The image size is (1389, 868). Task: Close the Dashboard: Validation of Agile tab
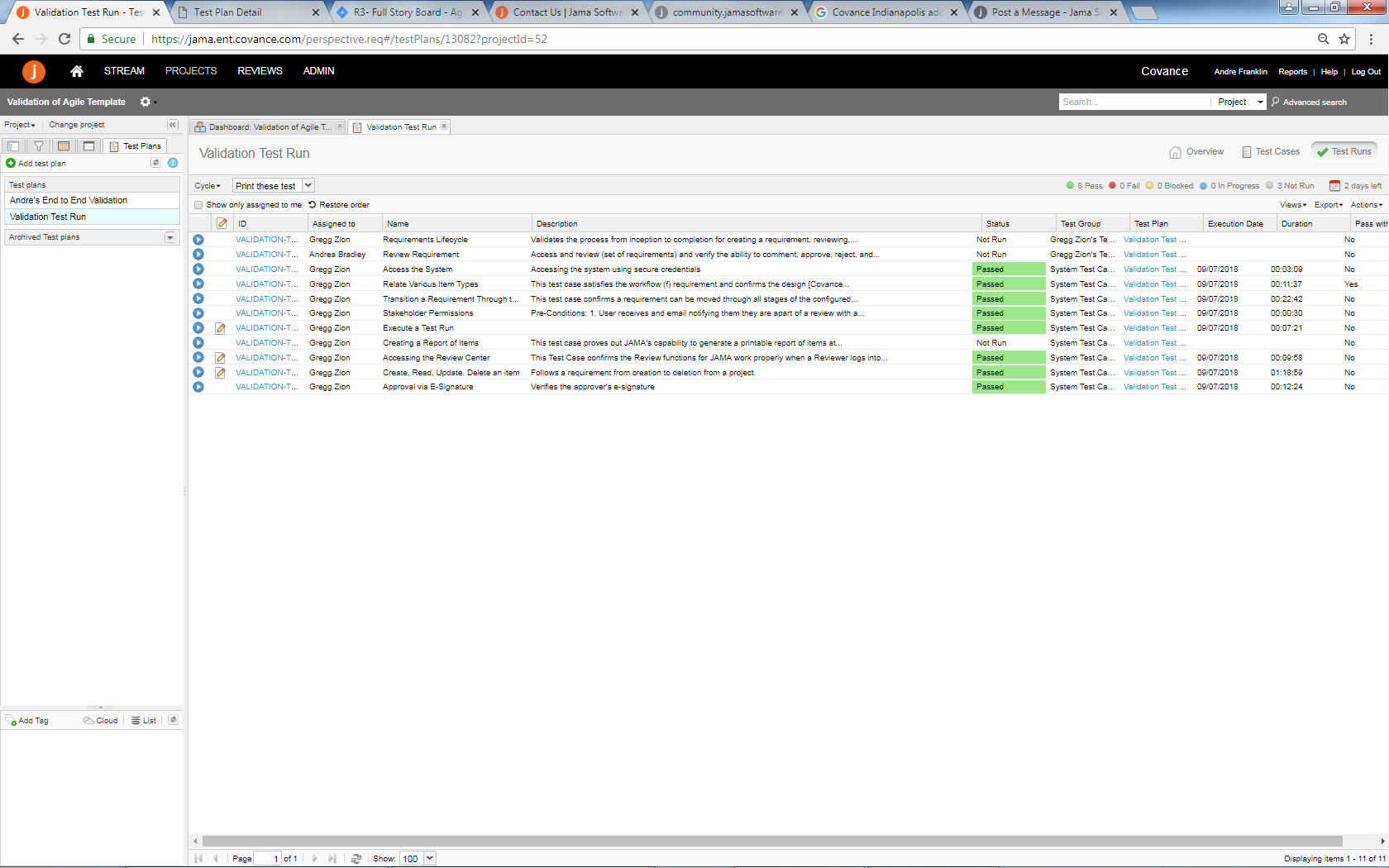point(340,126)
